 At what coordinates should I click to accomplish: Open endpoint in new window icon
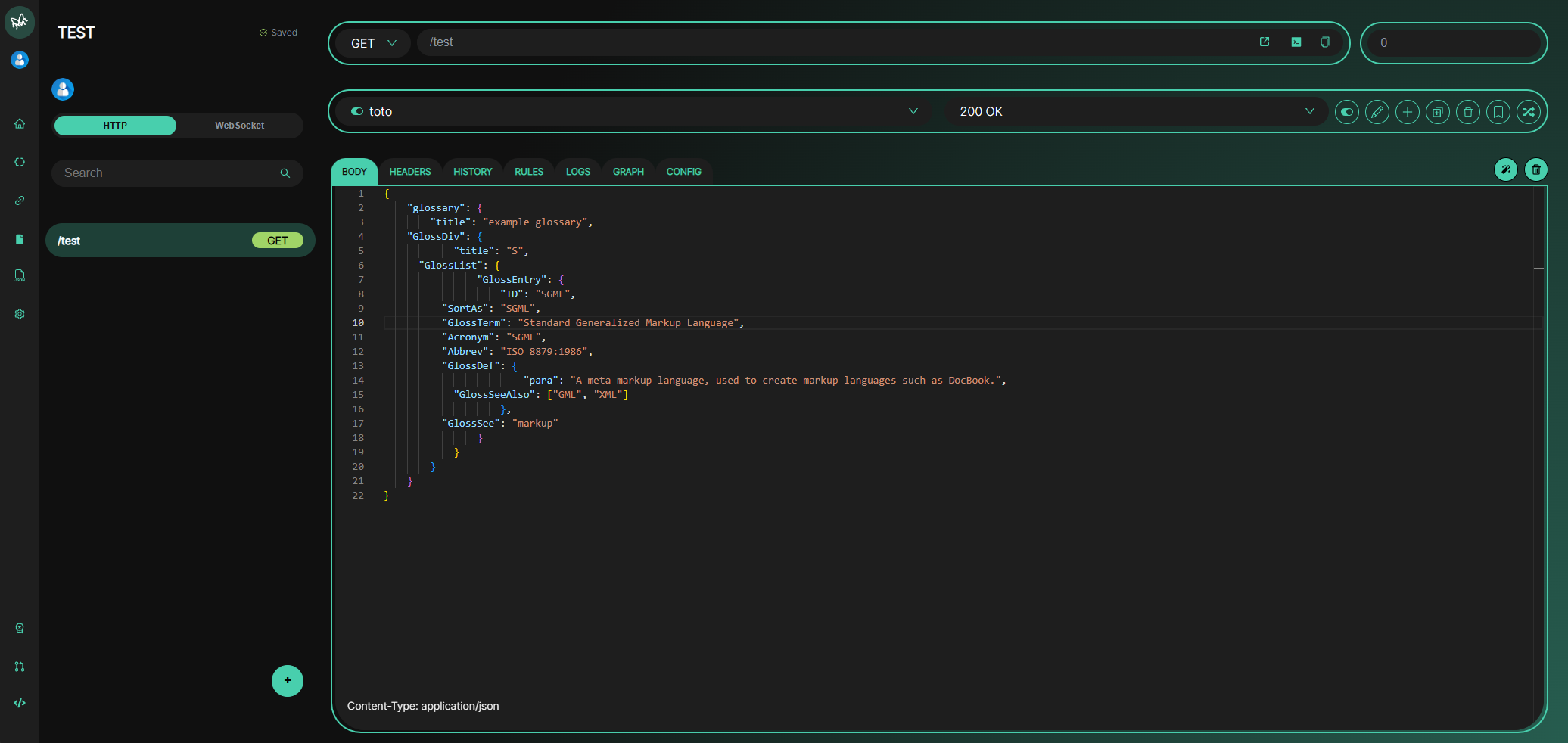coord(1264,42)
